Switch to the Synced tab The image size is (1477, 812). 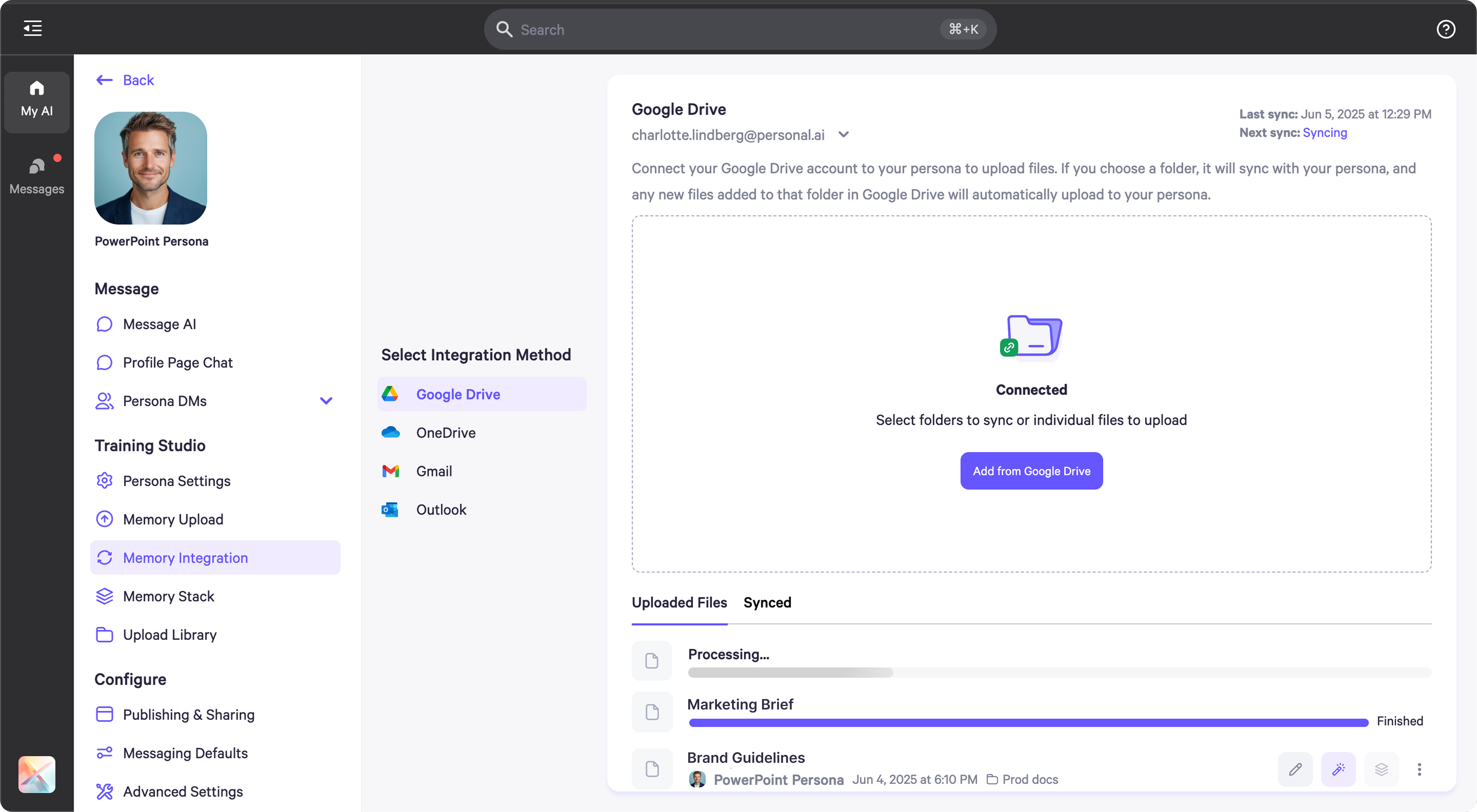click(x=768, y=602)
